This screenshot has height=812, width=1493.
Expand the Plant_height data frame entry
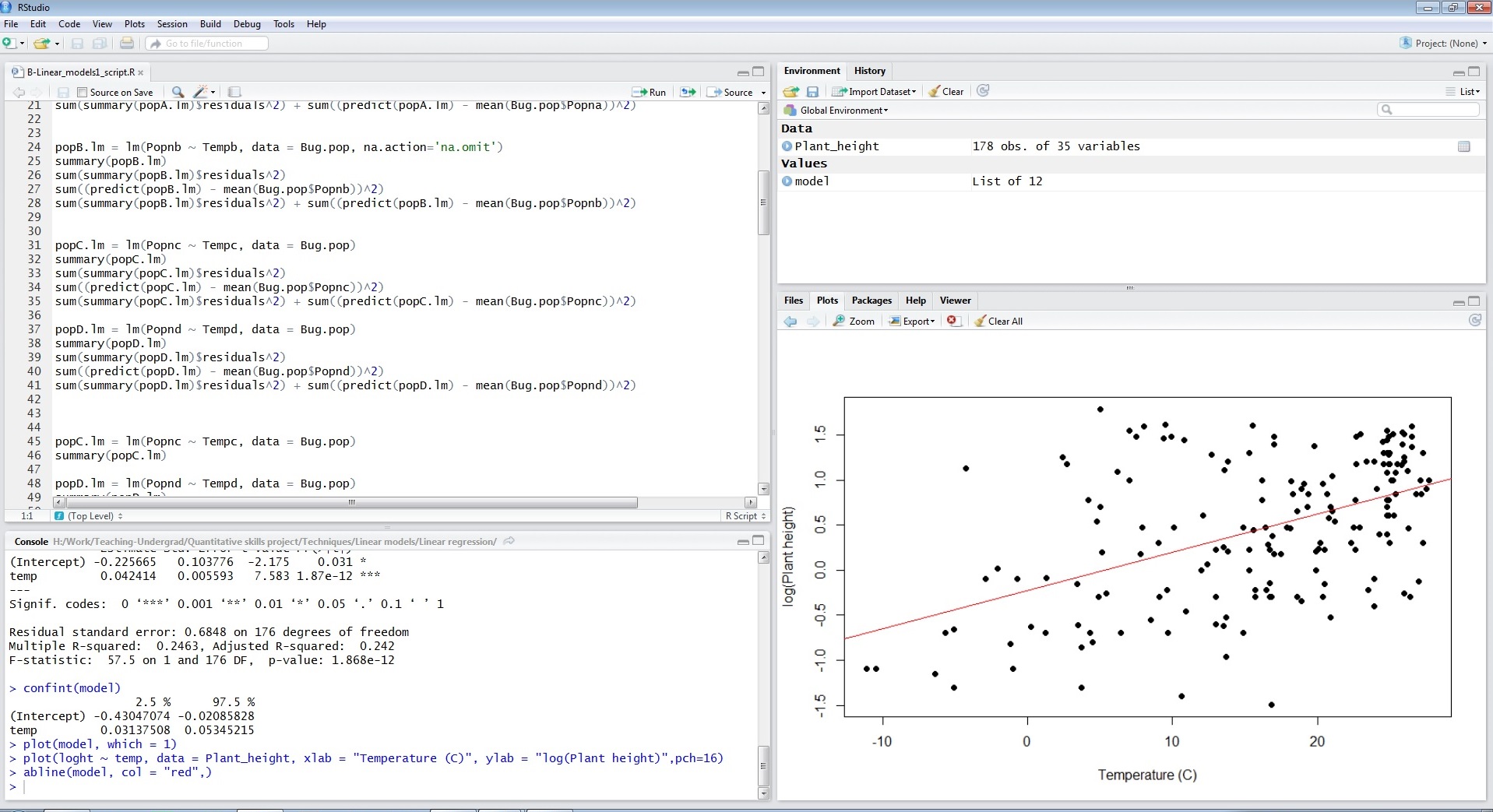[x=787, y=146]
